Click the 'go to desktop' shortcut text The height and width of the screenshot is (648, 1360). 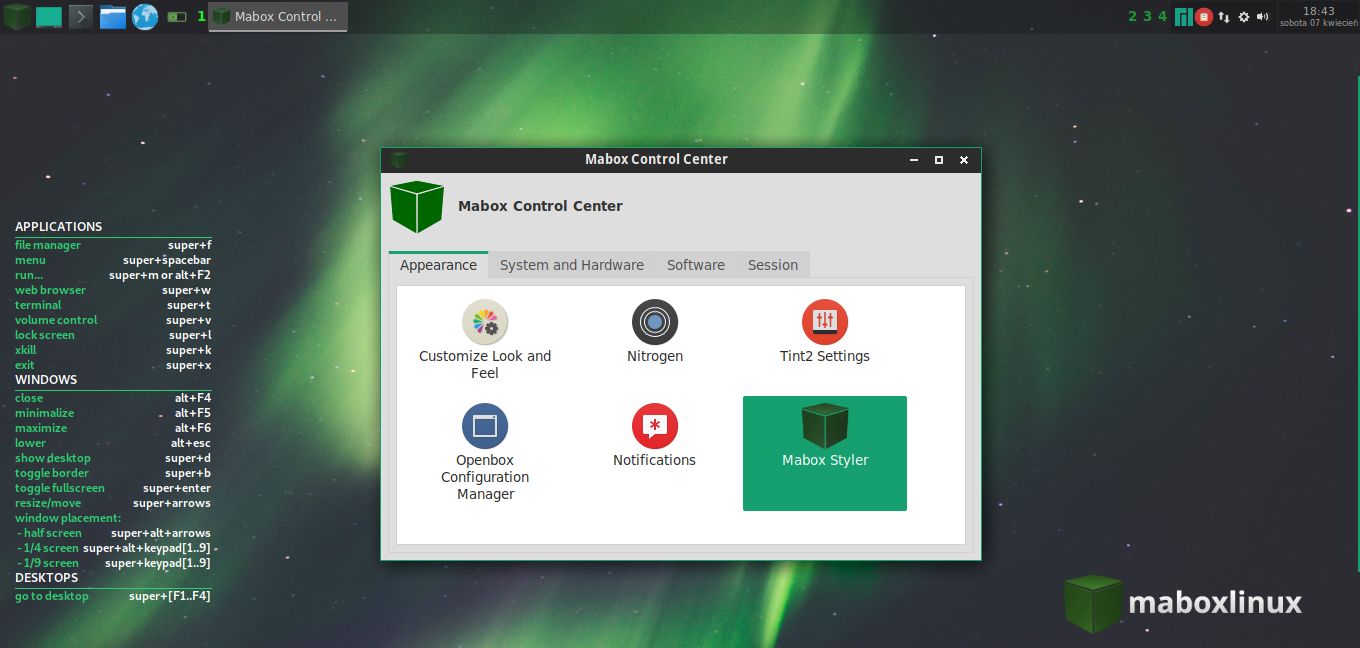click(x=52, y=596)
